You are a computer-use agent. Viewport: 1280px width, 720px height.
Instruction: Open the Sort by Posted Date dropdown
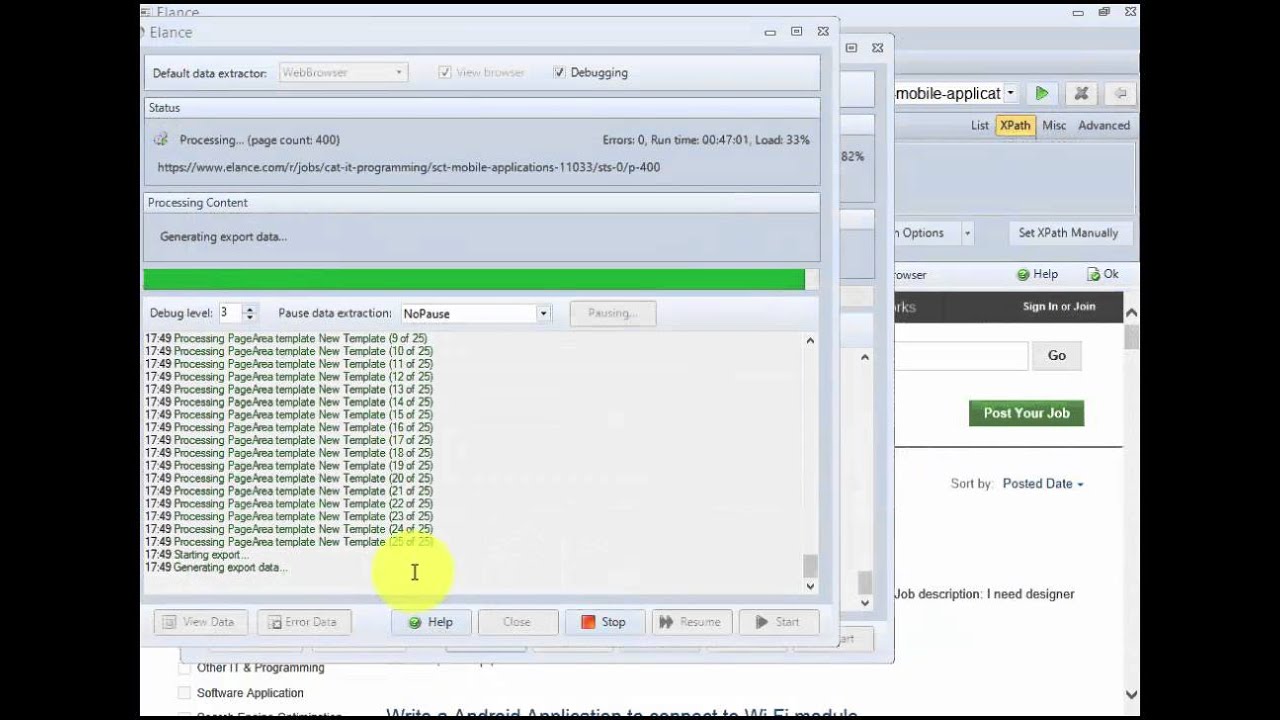pos(1043,484)
